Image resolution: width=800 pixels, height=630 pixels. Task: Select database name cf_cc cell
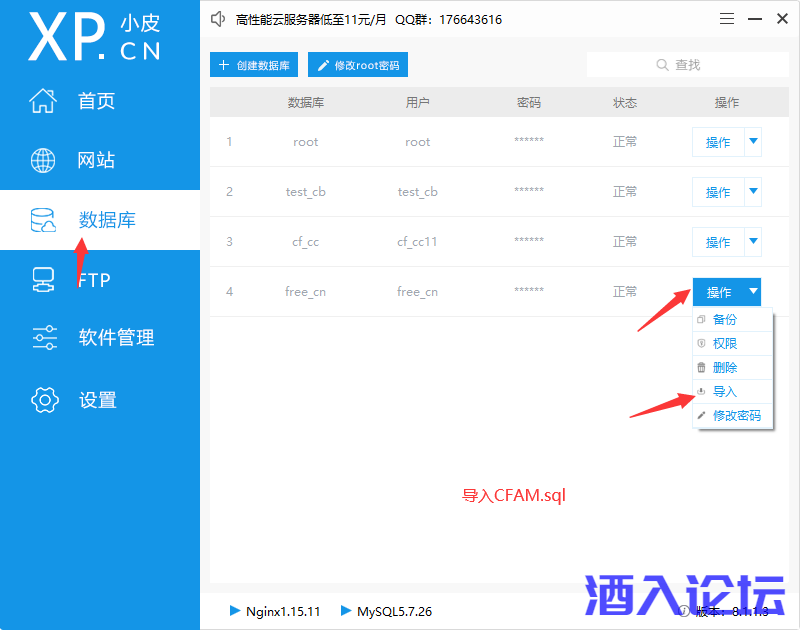pyautogui.click(x=306, y=242)
